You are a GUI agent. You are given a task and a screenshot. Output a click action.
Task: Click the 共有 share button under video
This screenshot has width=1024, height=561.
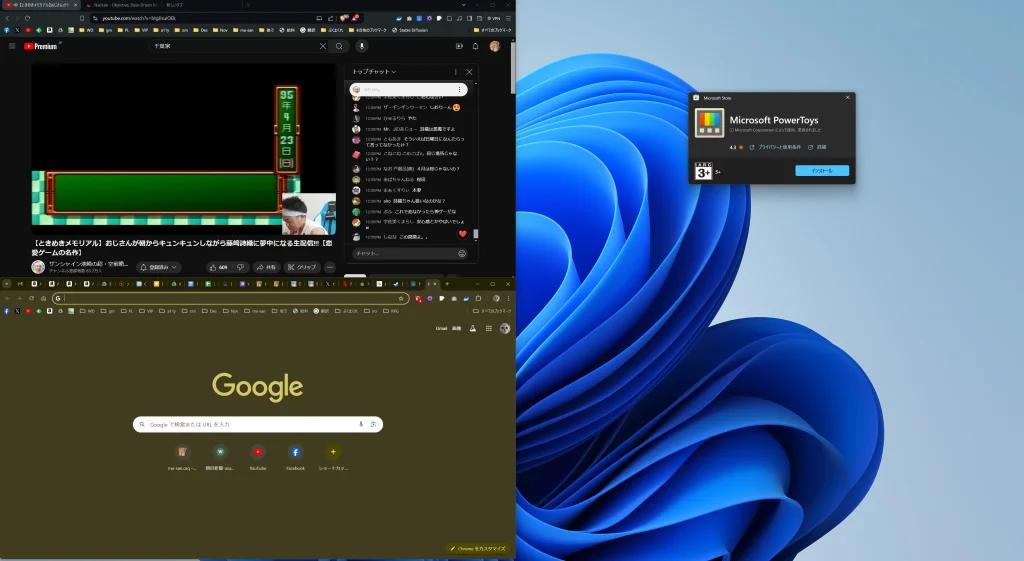coord(266,267)
